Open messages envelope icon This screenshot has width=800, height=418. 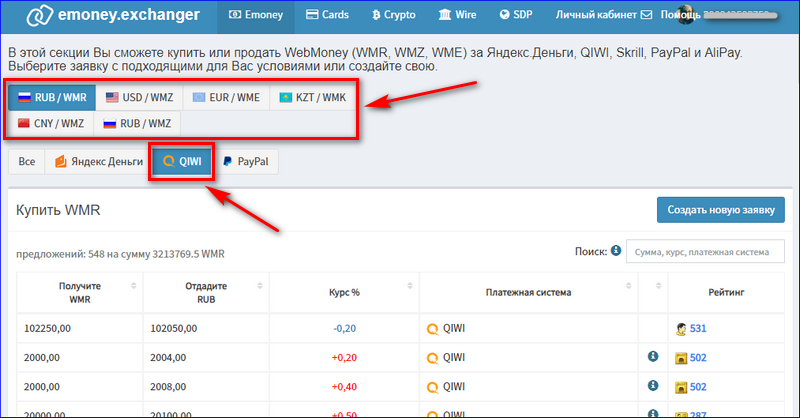tap(646, 15)
